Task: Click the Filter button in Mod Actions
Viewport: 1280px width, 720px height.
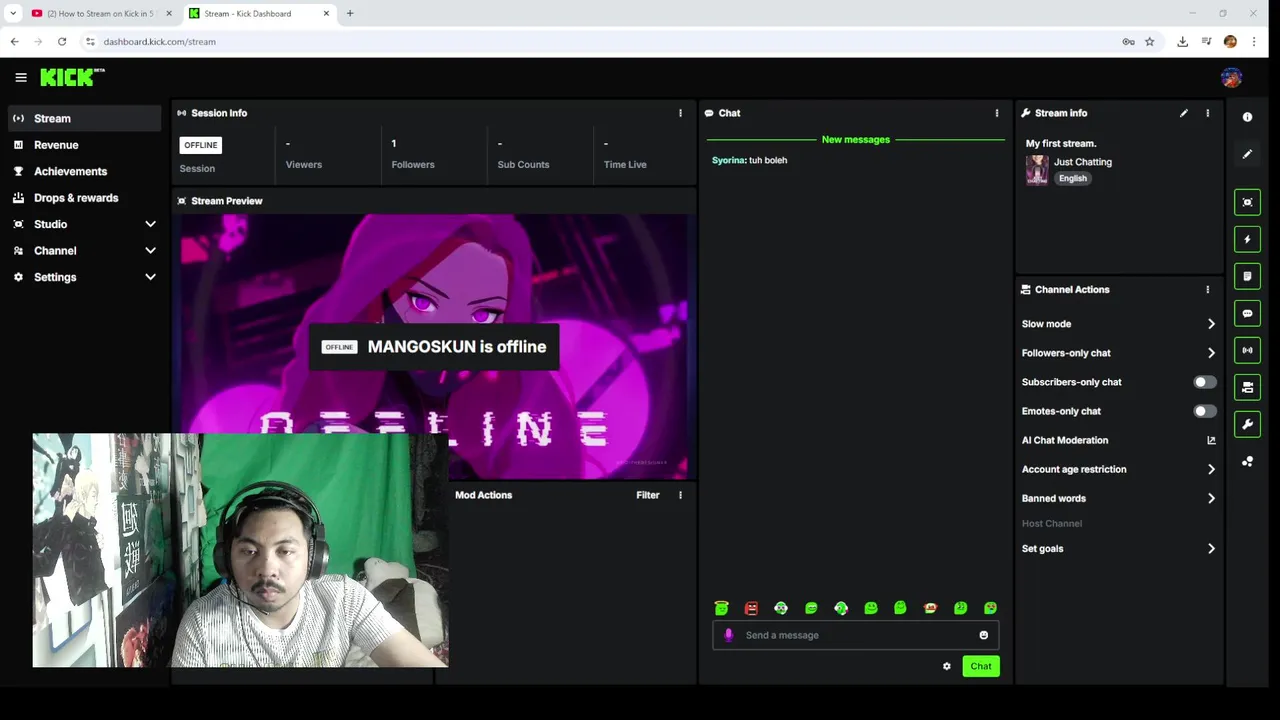Action: [x=648, y=495]
